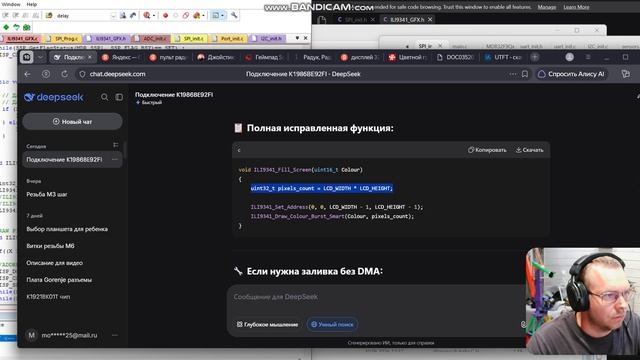
Task: Switch to the ILI9341_GFX.h tab in Keil
Action: click(x=107, y=38)
